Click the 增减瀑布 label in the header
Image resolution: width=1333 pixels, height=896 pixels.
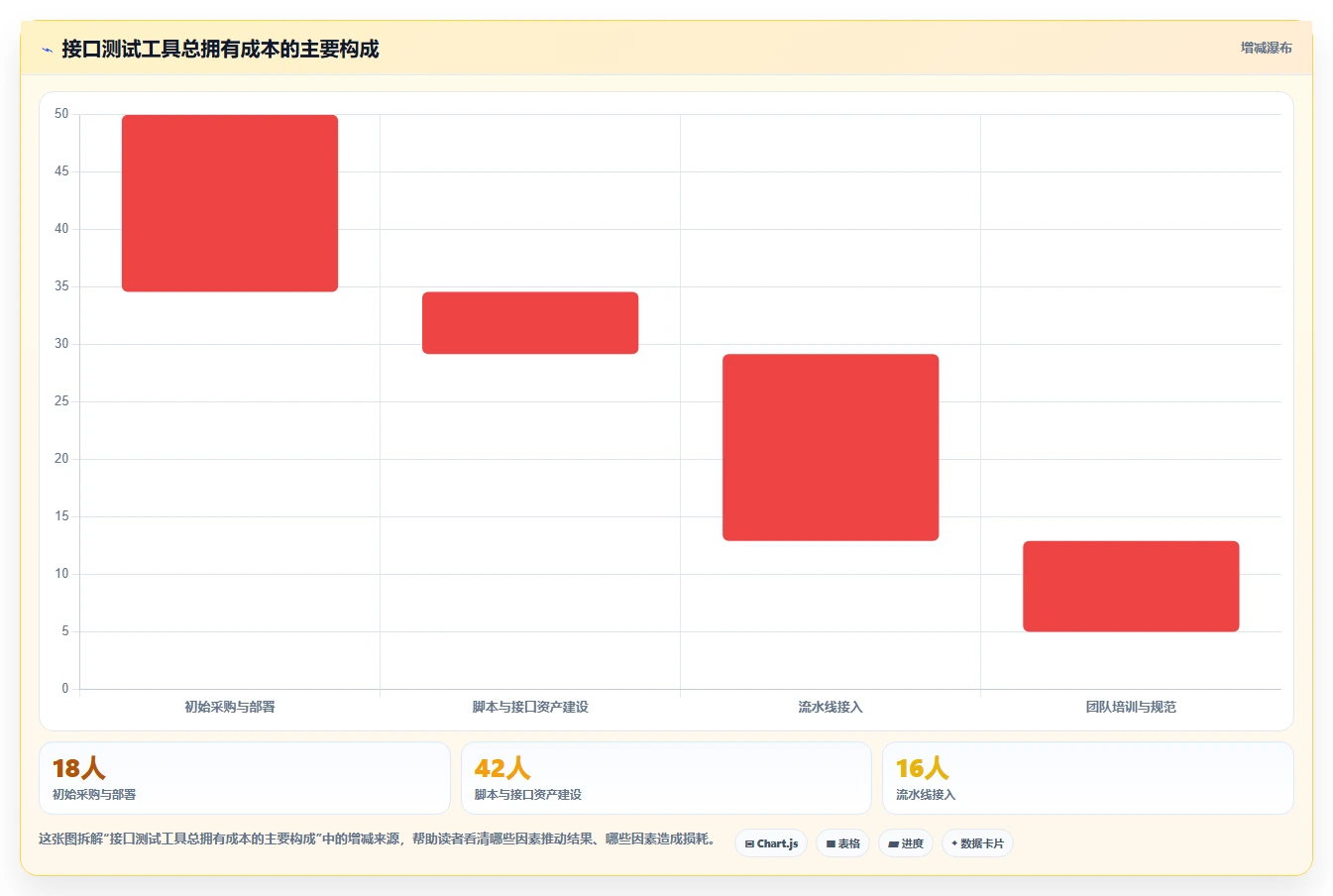point(1266,48)
